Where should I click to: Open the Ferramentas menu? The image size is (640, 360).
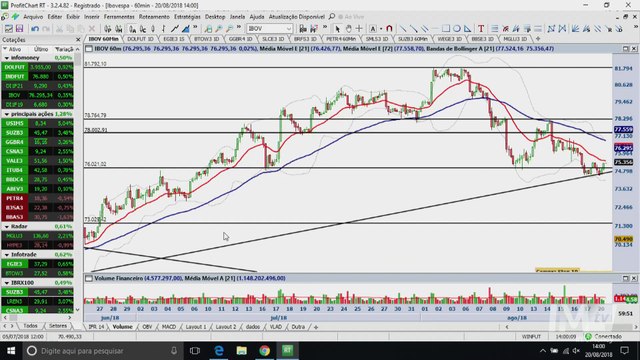click(x=119, y=17)
